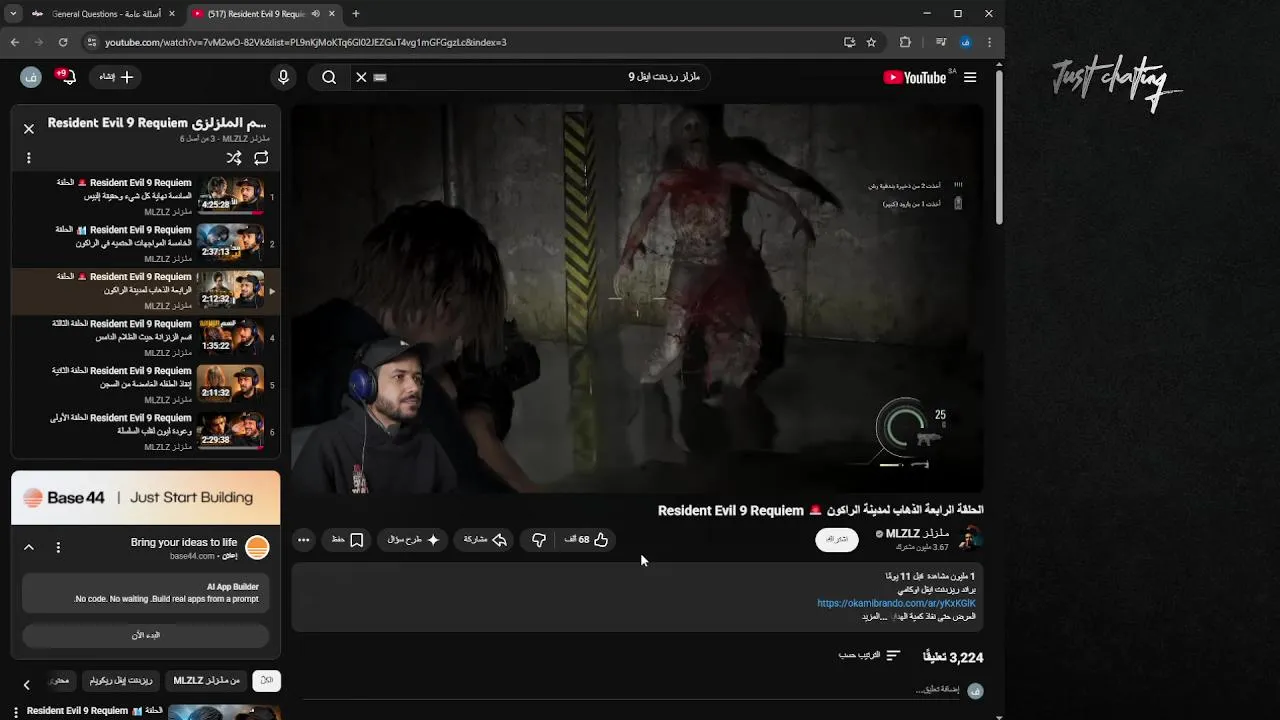Open on-screen keyboard icon in search box
The image size is (1280, 720).
[x=380, y=77]
